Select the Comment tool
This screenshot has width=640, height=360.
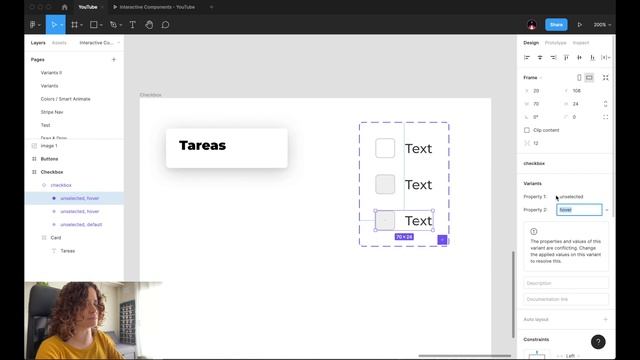pos(165,25)
